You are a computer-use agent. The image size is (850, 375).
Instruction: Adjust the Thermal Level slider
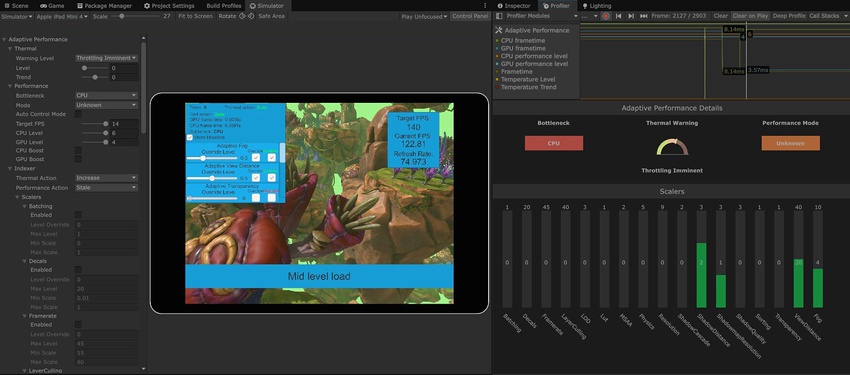95,68
